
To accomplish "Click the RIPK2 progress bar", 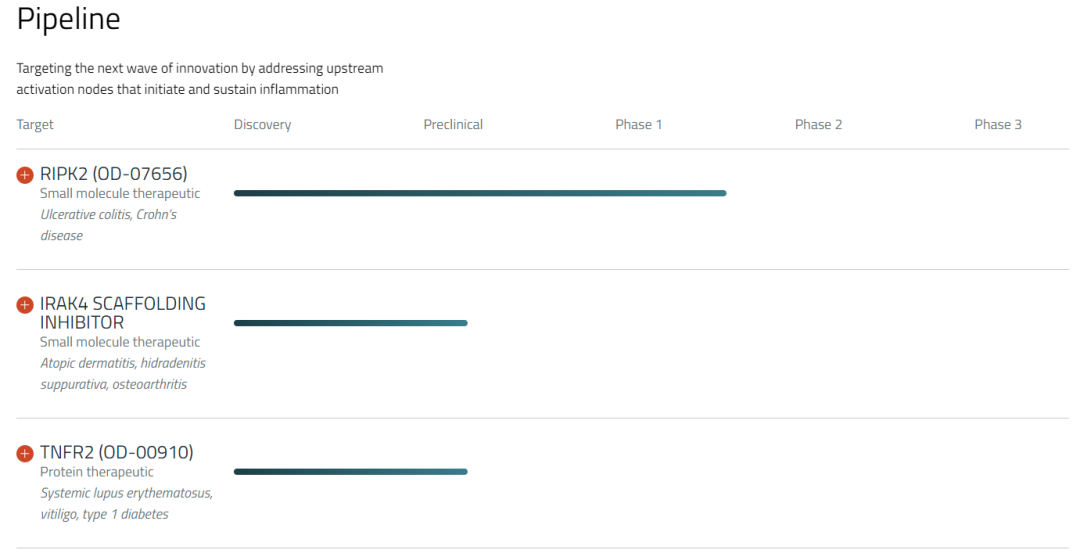I will coord(480,193).
